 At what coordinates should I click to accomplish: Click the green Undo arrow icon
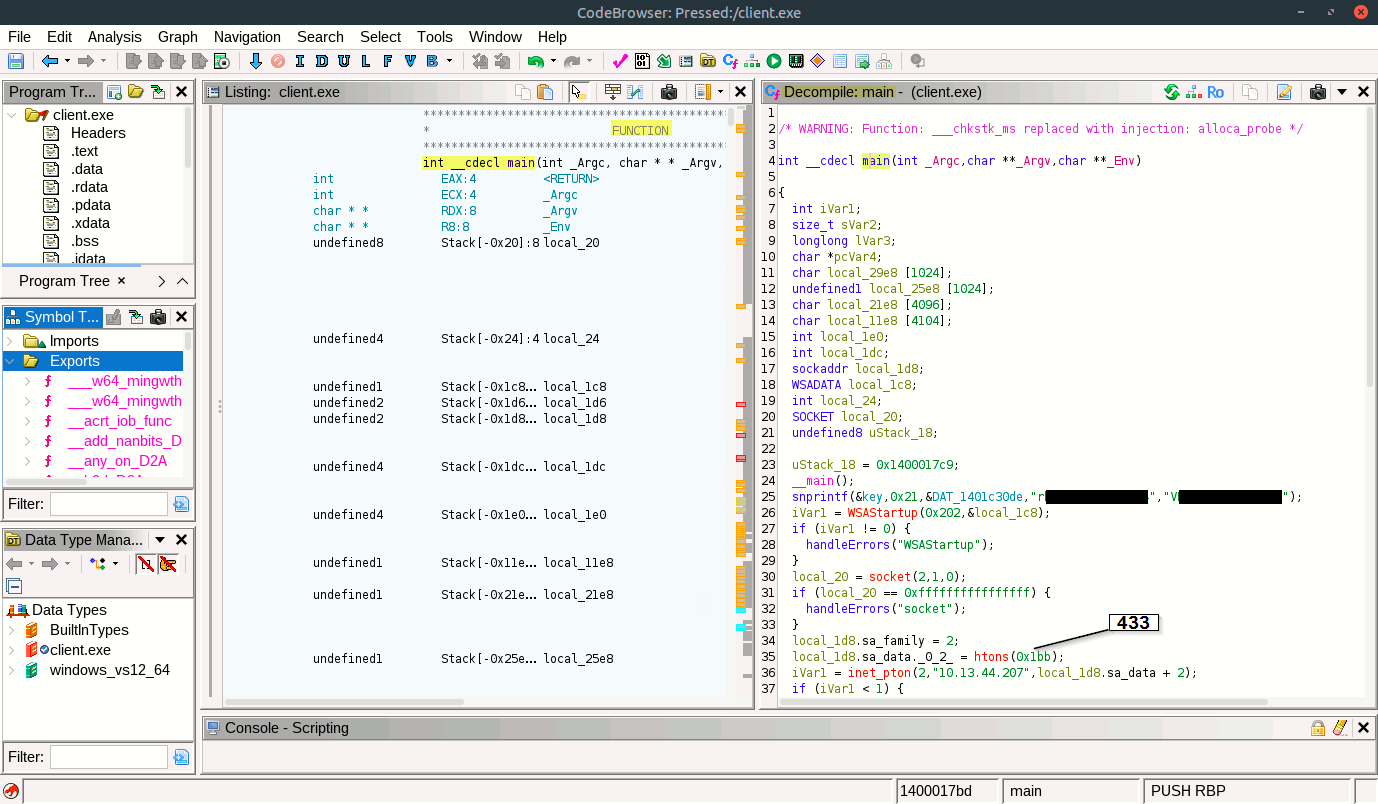535,61
